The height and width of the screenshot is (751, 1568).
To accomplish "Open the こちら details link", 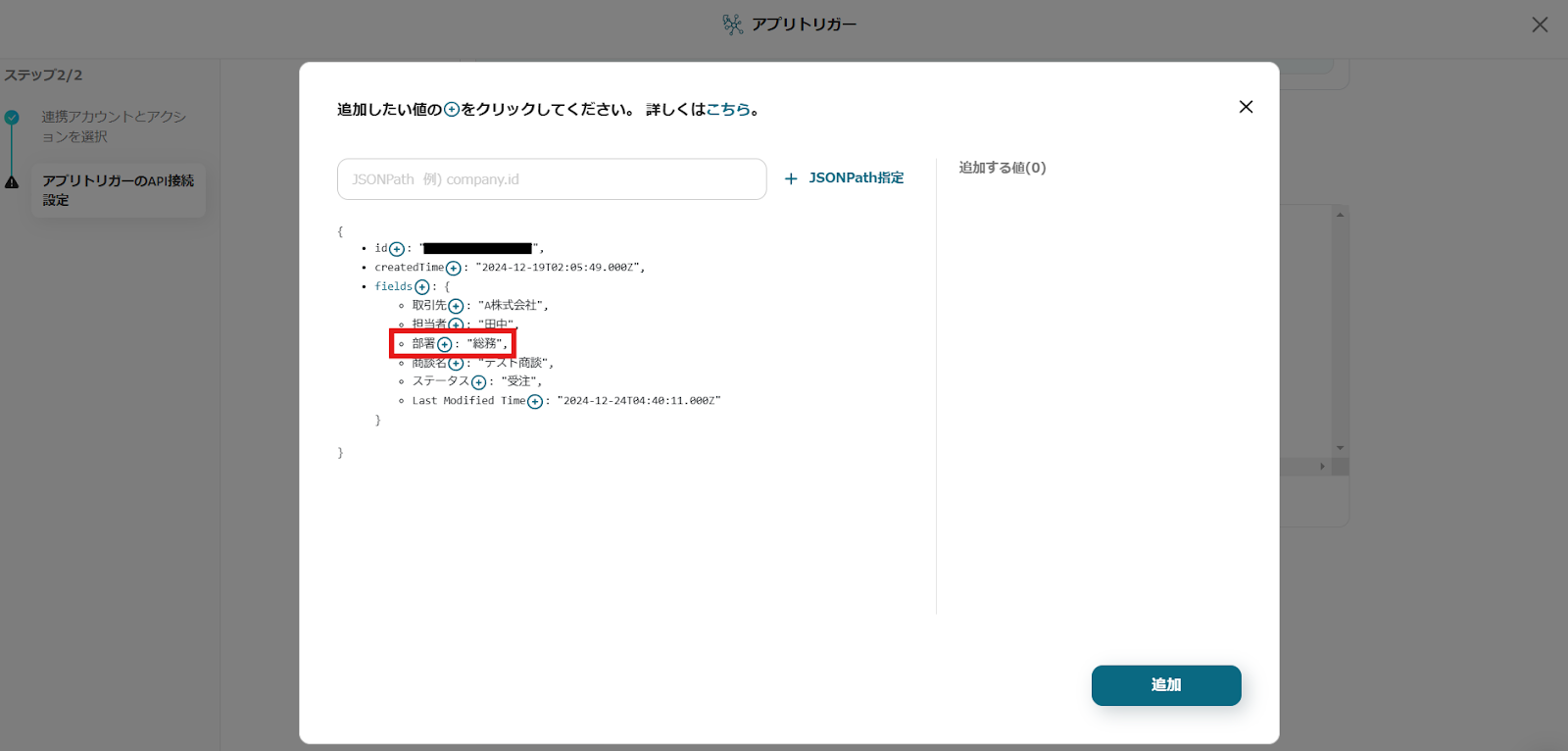I will point(728,110).
